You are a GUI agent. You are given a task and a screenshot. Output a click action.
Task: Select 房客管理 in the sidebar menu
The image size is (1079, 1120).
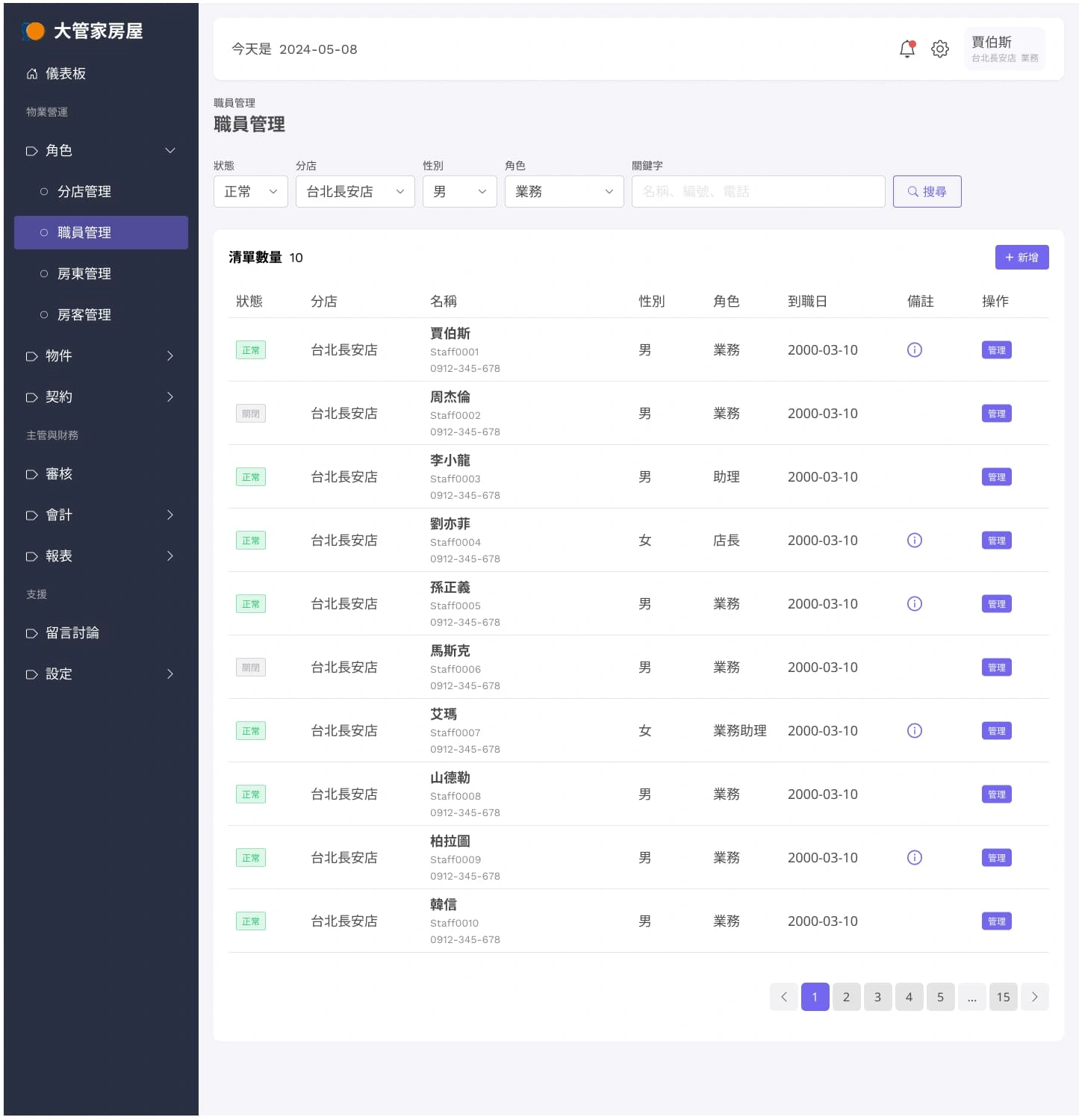83,314
